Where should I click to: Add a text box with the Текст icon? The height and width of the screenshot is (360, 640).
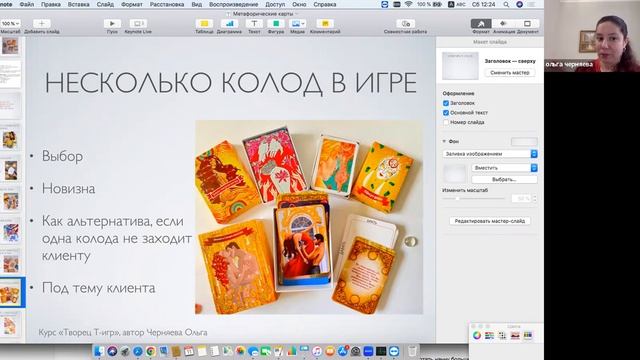pyautogui.click(x=254, y=24)
